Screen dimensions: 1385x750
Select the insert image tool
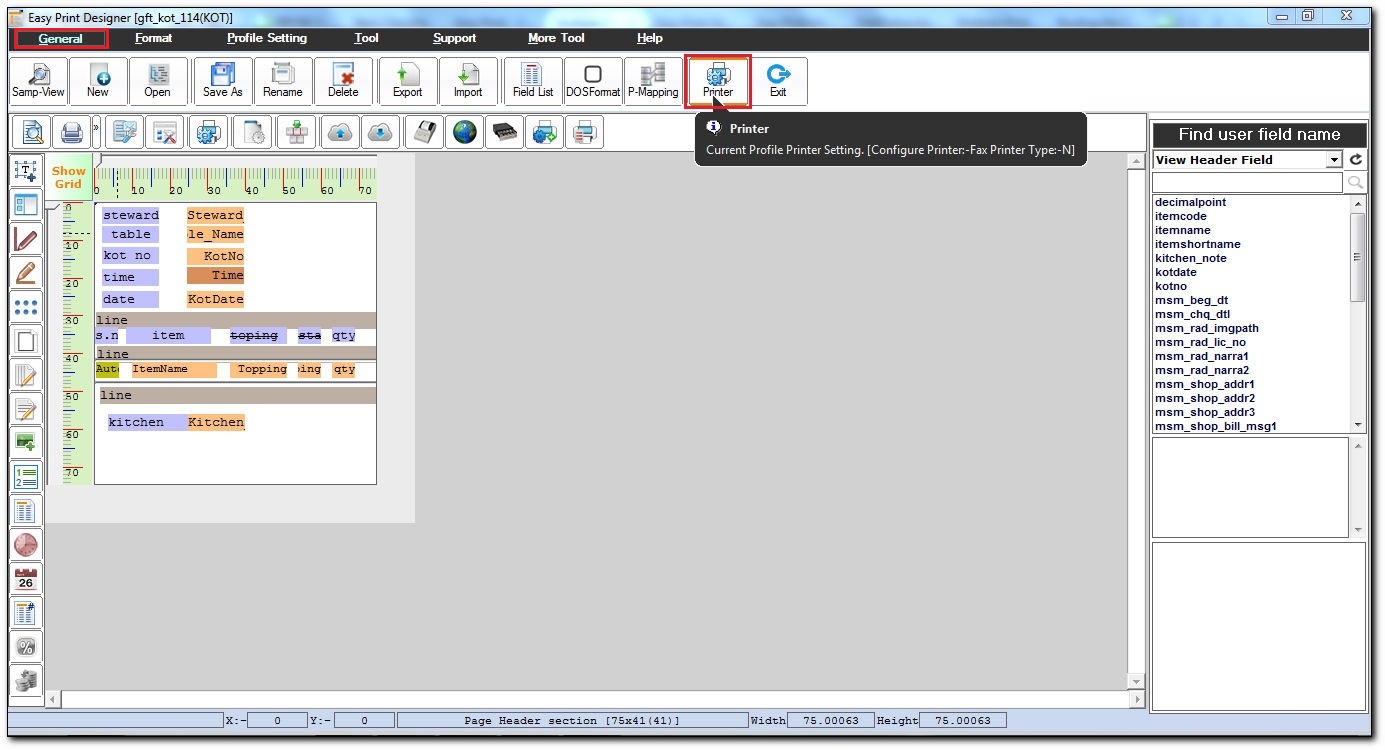click(26, 442)
